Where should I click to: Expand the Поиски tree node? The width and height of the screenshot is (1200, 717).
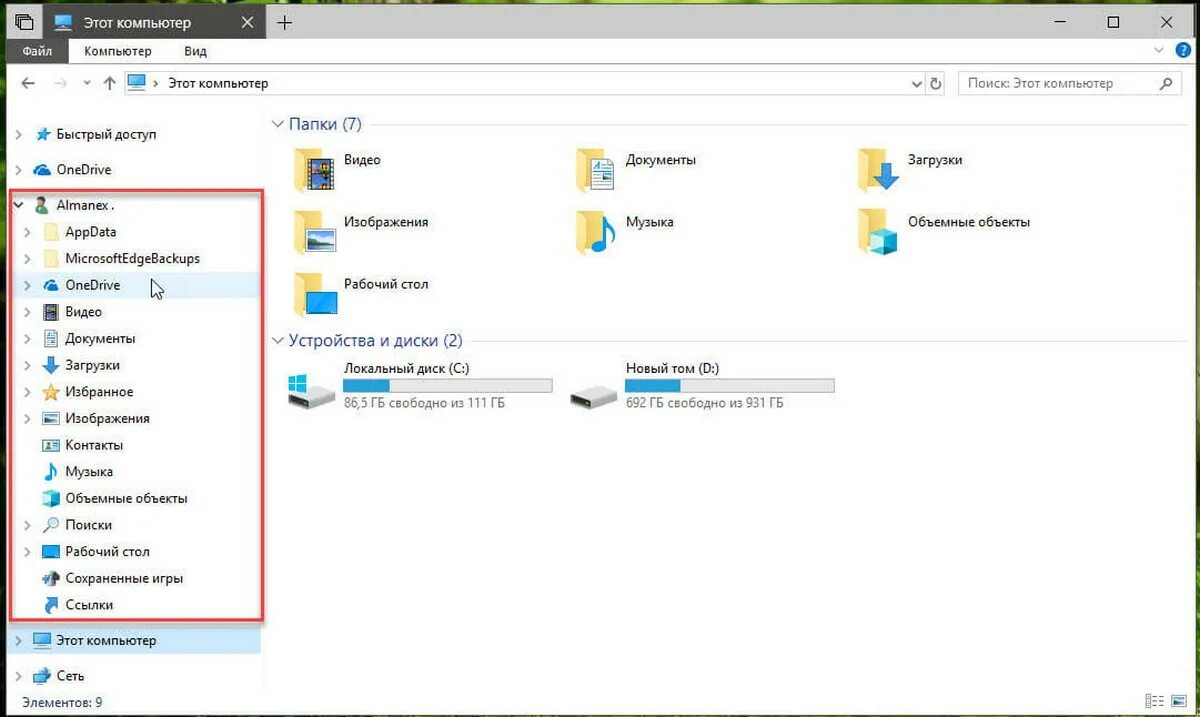pyautogui.click(x=28, y=525)
